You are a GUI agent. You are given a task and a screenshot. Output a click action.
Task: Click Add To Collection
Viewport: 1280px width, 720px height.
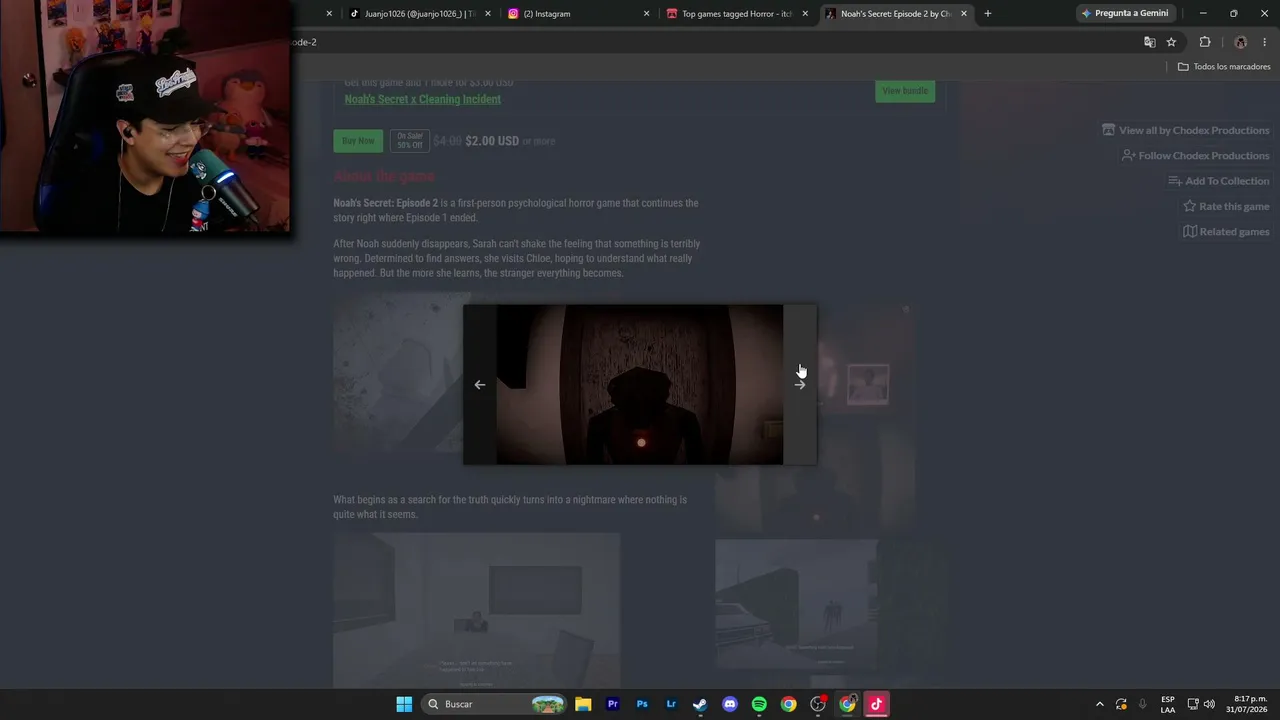(x=1218, y=181)
